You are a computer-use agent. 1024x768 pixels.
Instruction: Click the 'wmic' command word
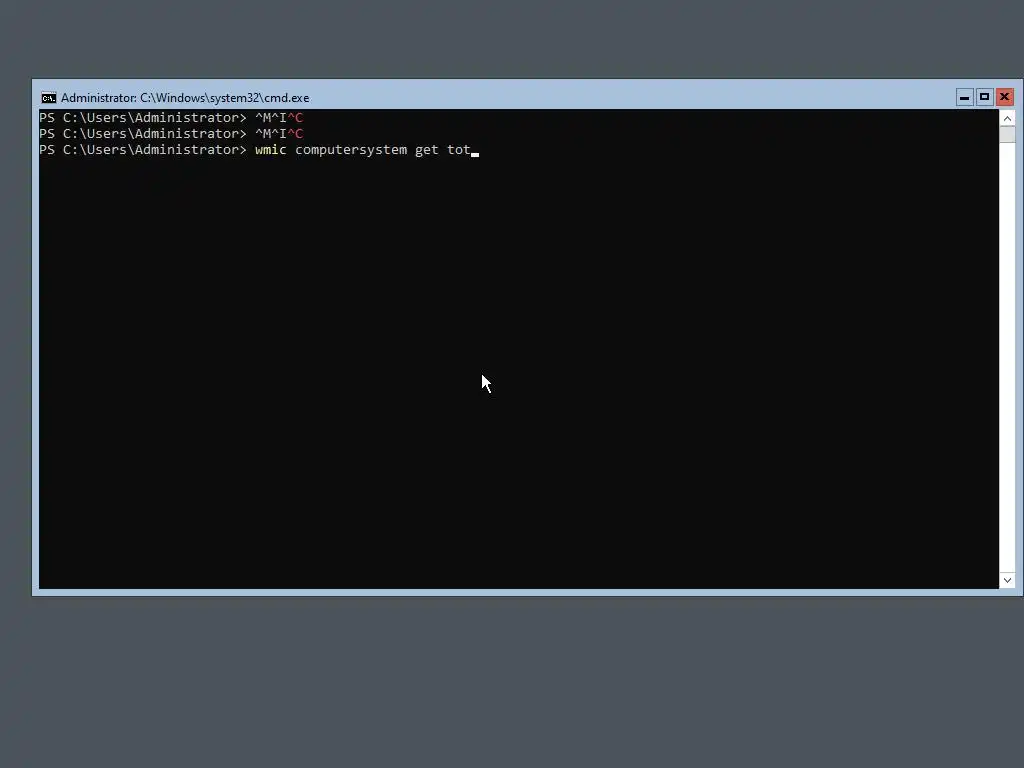tap(270, 150)
